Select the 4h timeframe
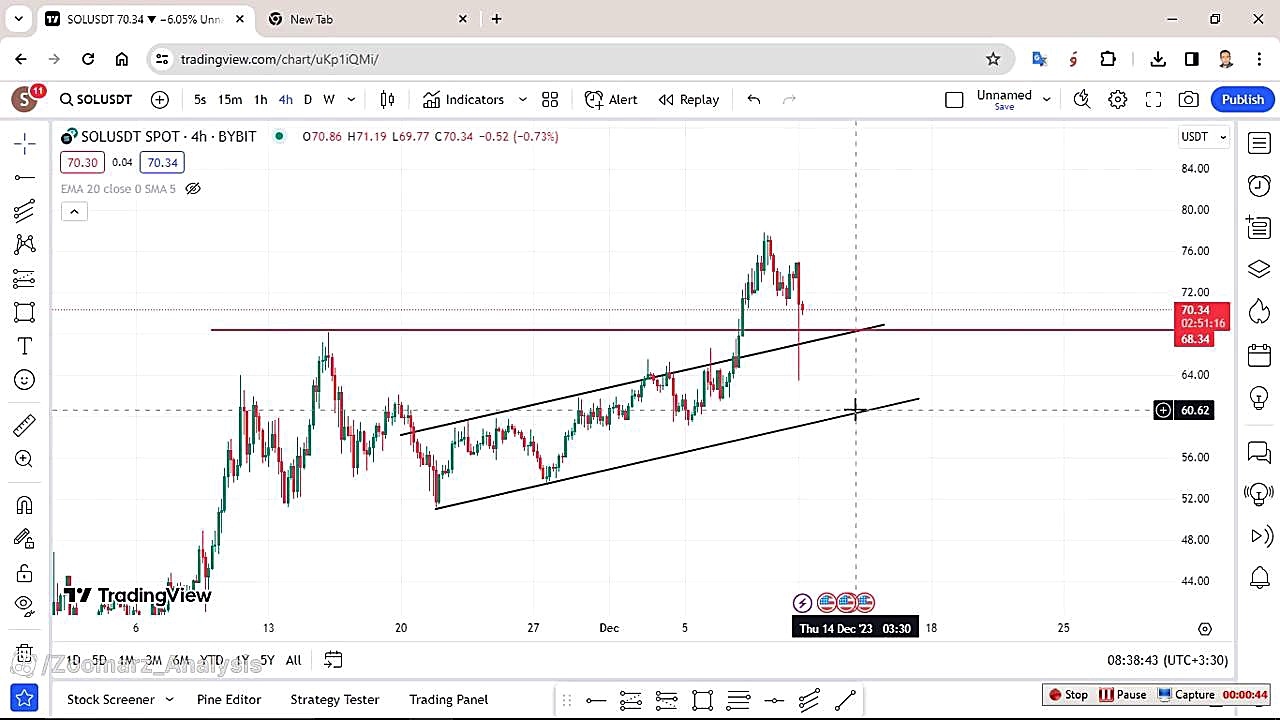1280x720 pixels. [285, 99]
